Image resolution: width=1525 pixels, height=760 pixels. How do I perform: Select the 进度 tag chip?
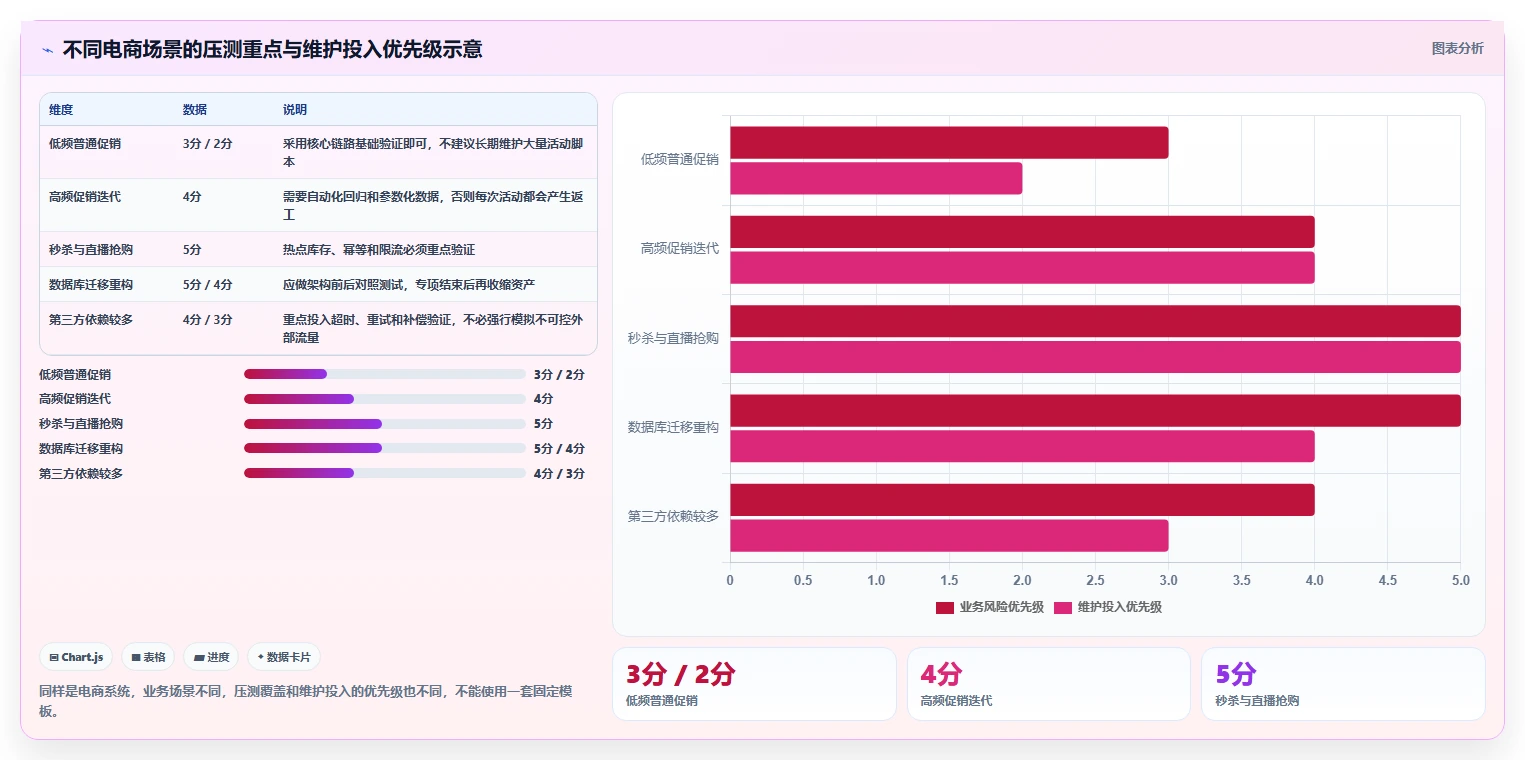point(211,657)
